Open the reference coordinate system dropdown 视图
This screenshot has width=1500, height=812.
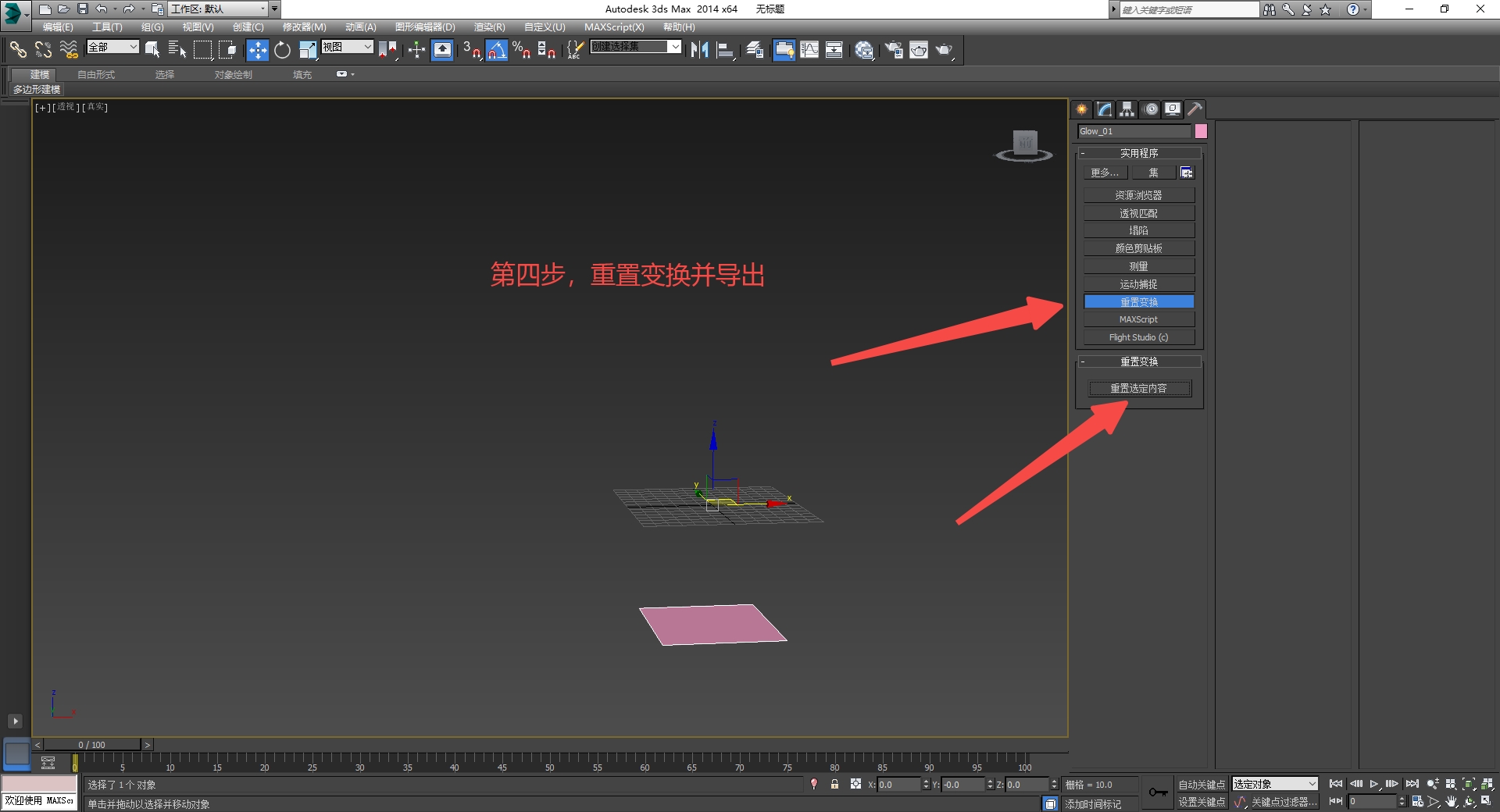[x=347, y=47]
